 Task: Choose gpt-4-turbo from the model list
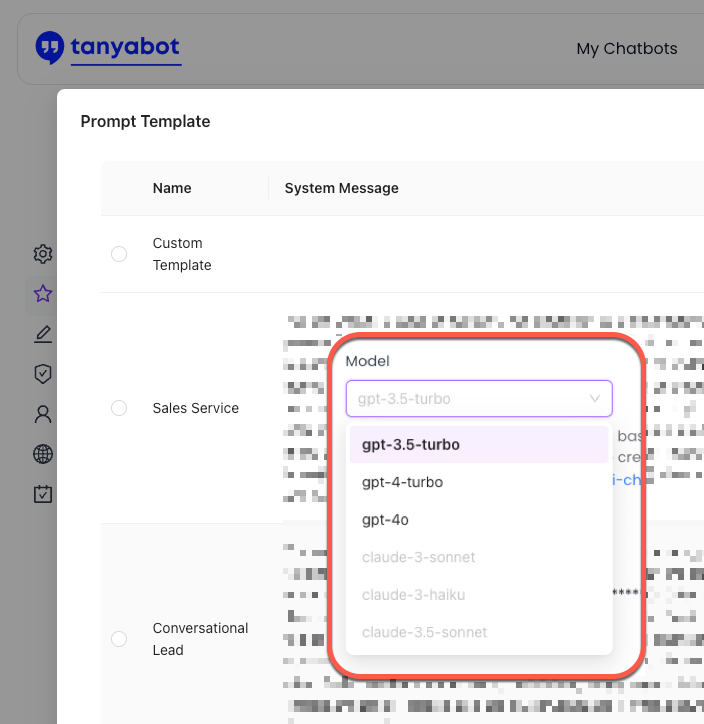402,482
